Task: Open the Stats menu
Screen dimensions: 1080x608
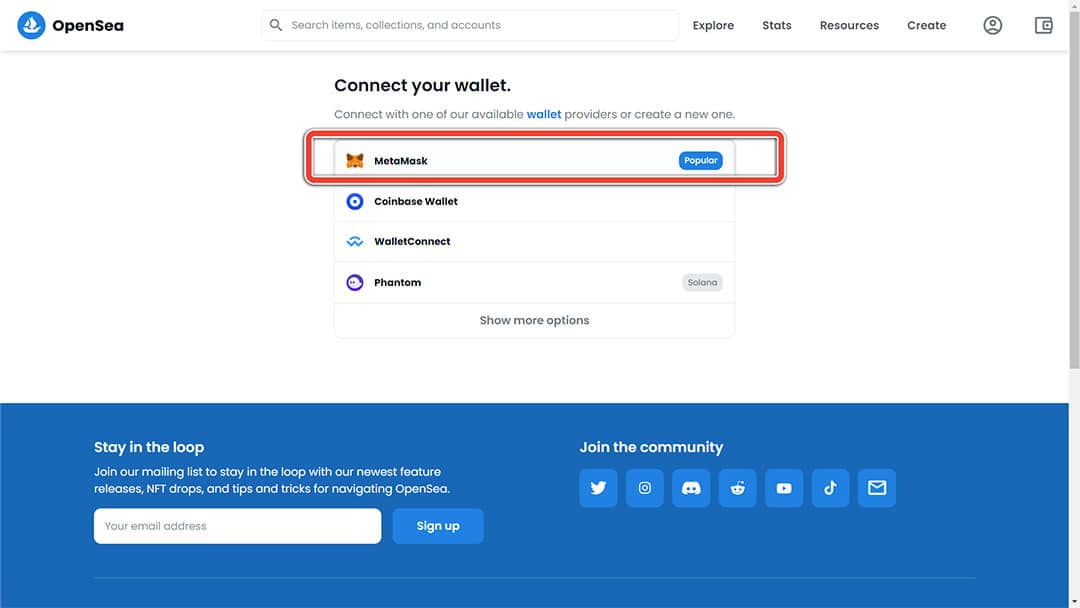Action: click(x=777, y=25)
